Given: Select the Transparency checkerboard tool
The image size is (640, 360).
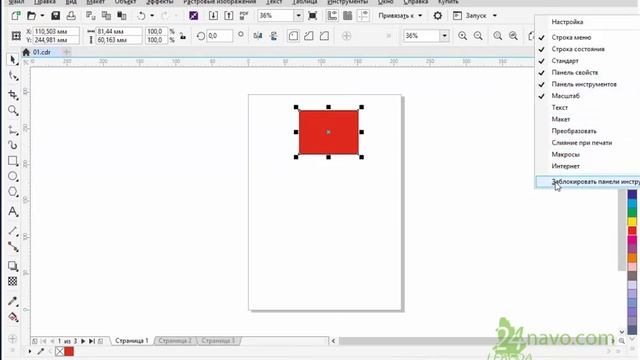Looking at the screenshot, I should 13,281.
